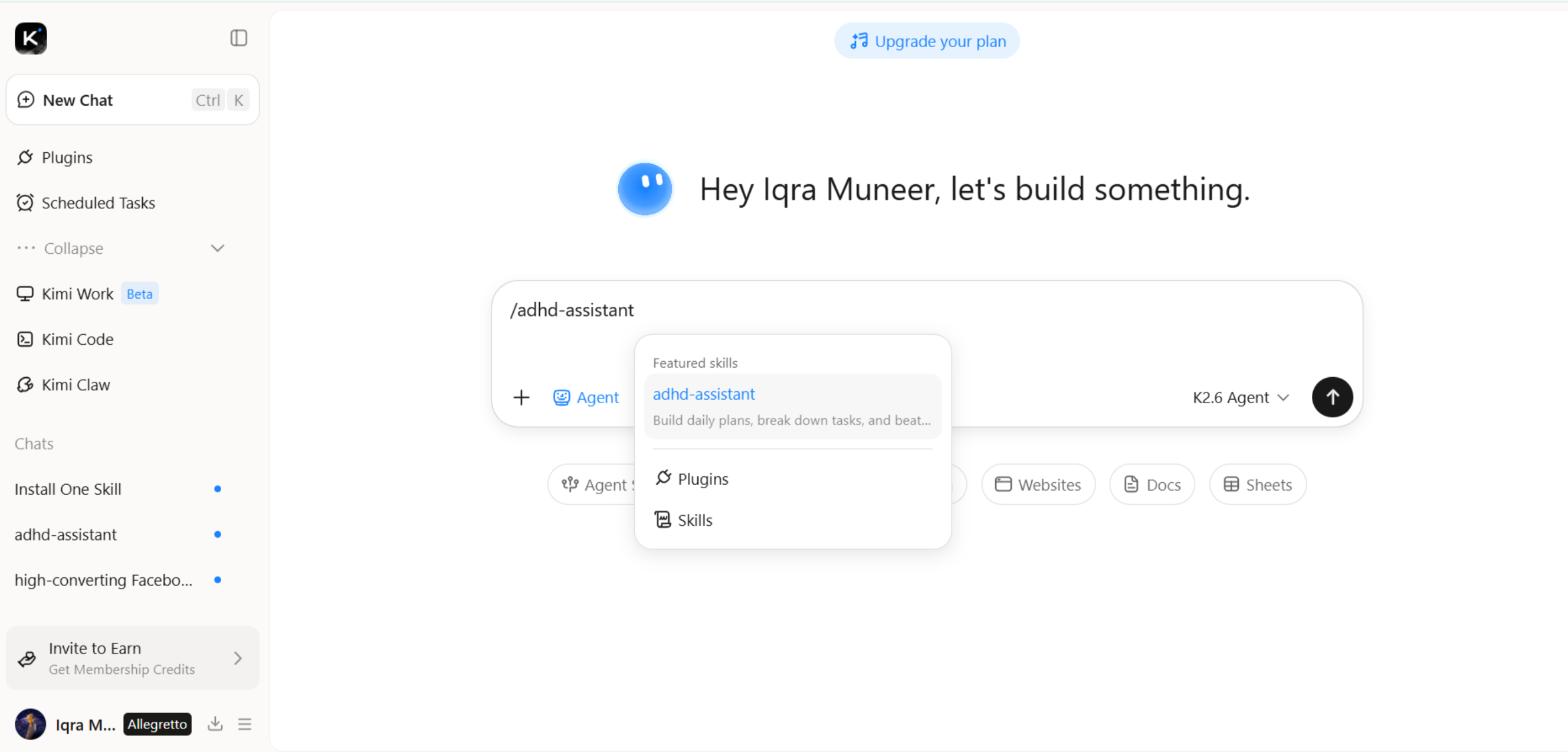1568x752 pixels.
Task: Click the blue Kimi mascot avatar
Action: pos(645,189)
